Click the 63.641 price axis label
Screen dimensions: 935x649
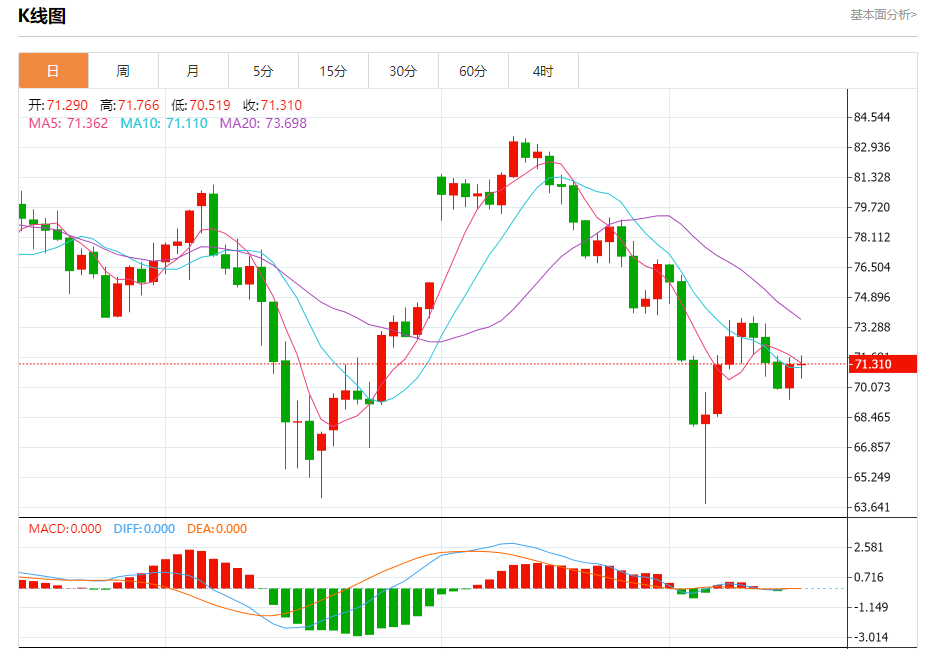point(872,507)
